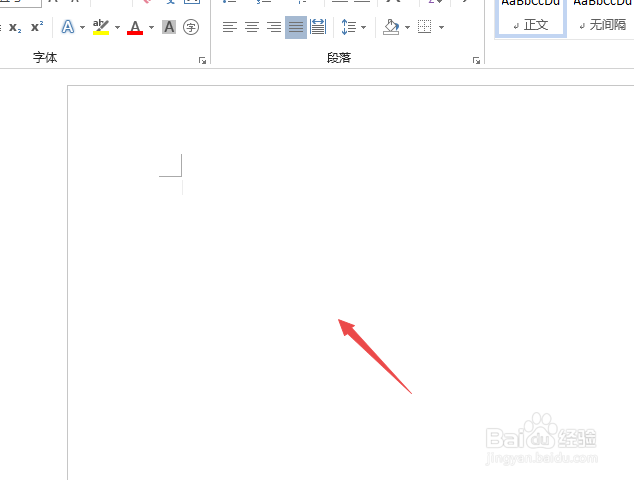Toggle character shading A button

click(x=169, y=27)
